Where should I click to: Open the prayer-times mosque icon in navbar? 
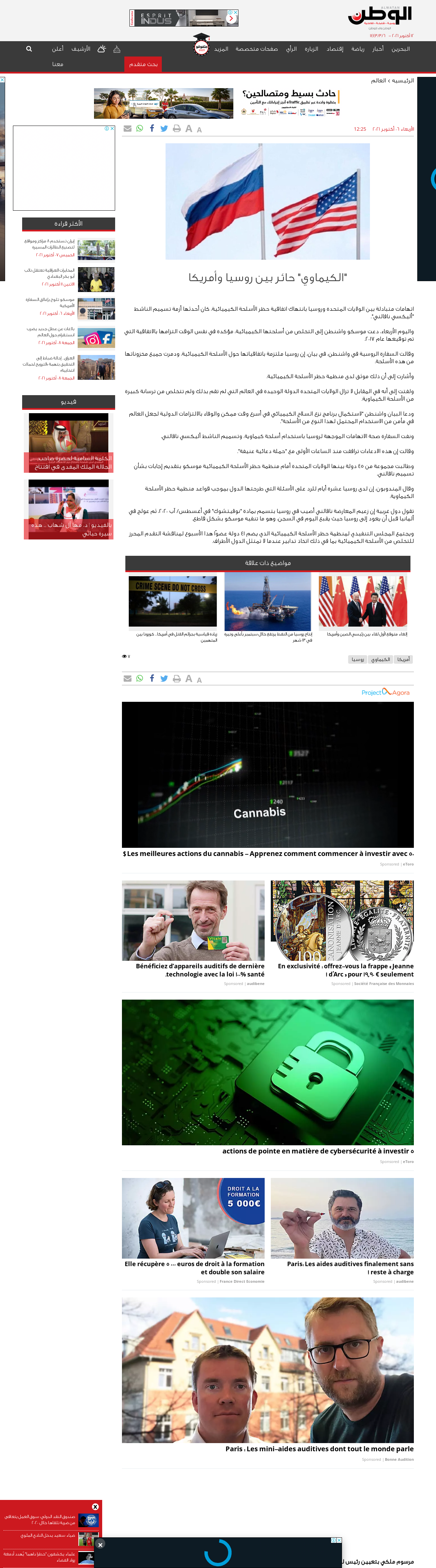(117, 49)
